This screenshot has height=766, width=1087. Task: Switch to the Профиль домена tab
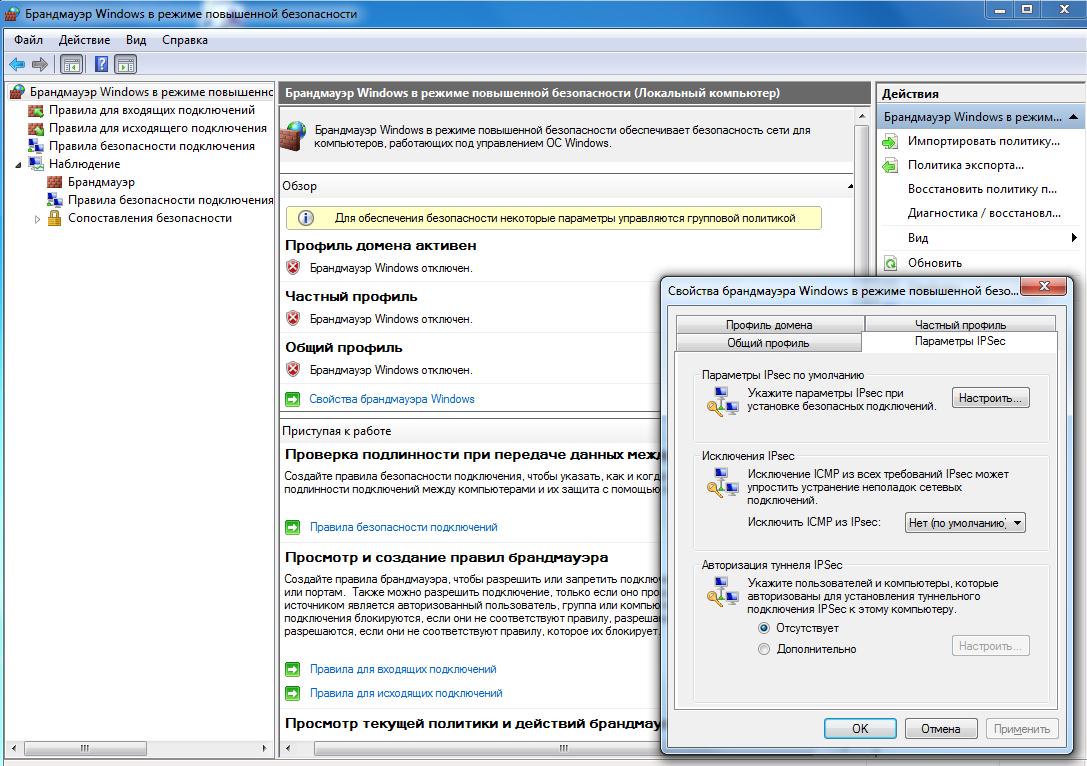click(x=769, y=324)
